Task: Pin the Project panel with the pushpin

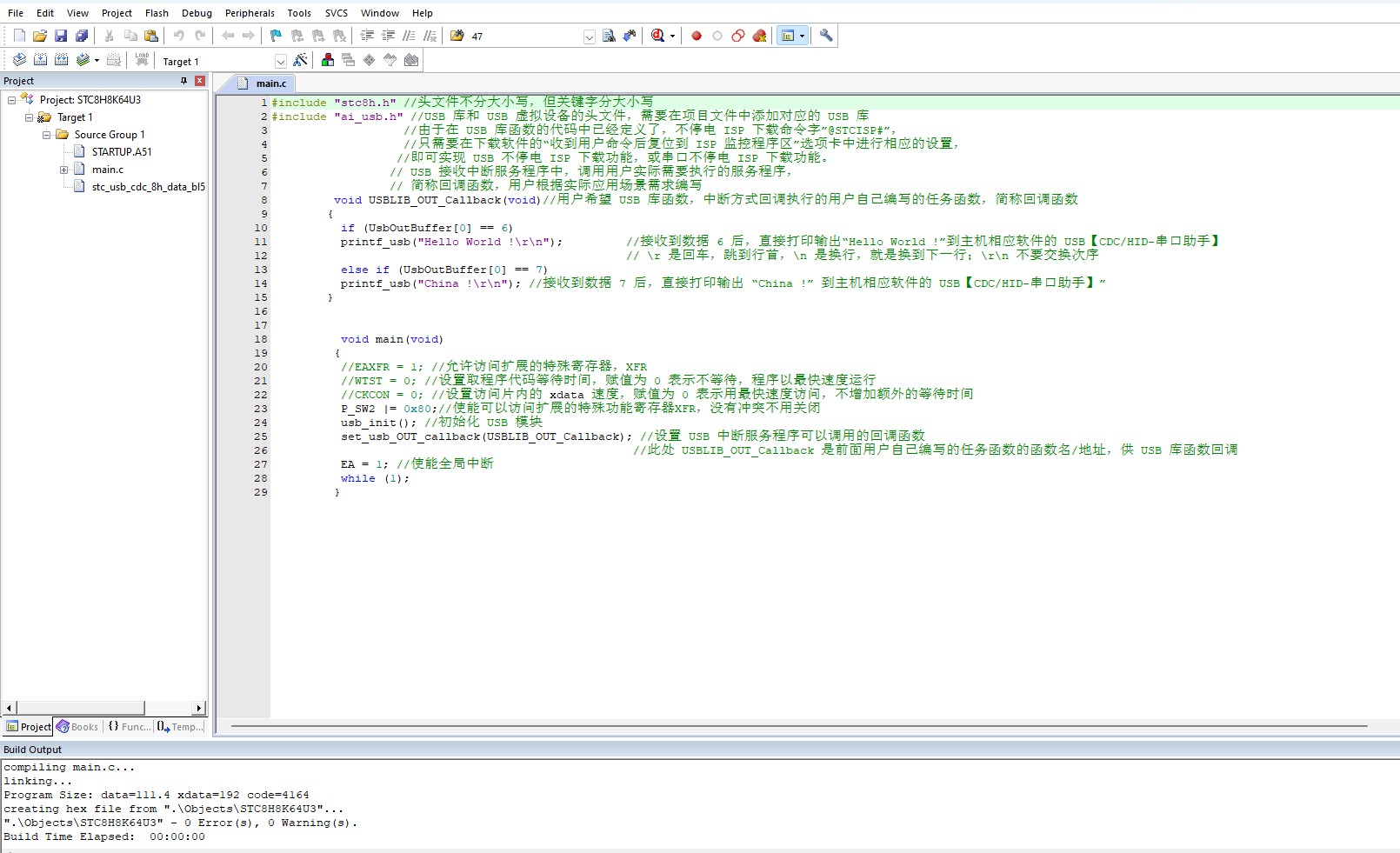Action: 183,80
